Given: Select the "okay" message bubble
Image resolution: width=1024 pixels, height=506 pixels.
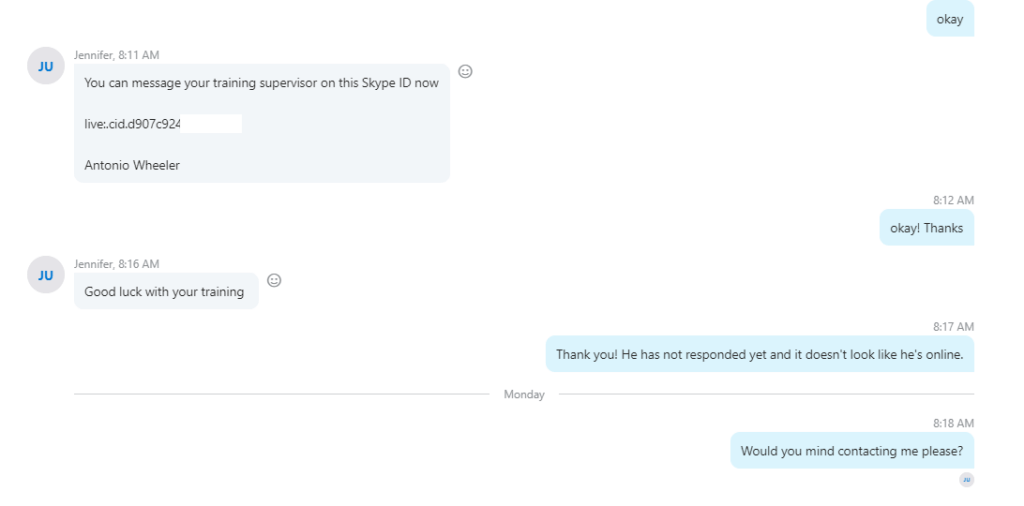Looking at the screenshot, I should coord(949,19).
